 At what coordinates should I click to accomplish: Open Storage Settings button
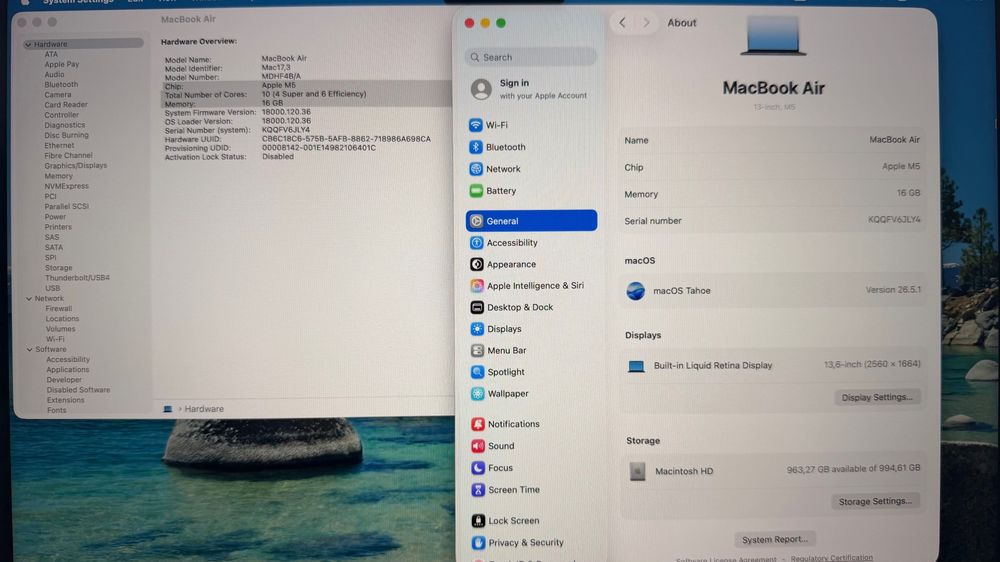point(875,501)
